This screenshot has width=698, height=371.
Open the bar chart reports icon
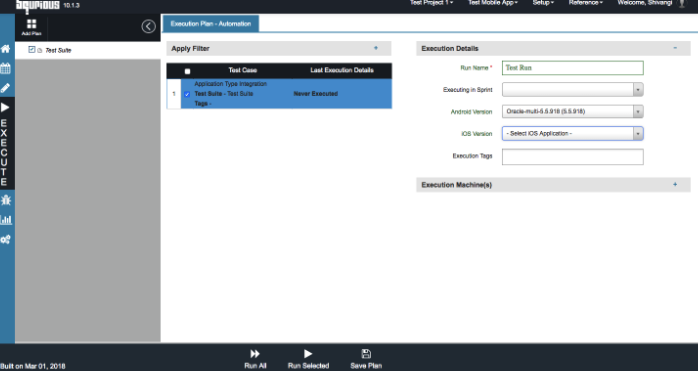(x=6, y=220)
